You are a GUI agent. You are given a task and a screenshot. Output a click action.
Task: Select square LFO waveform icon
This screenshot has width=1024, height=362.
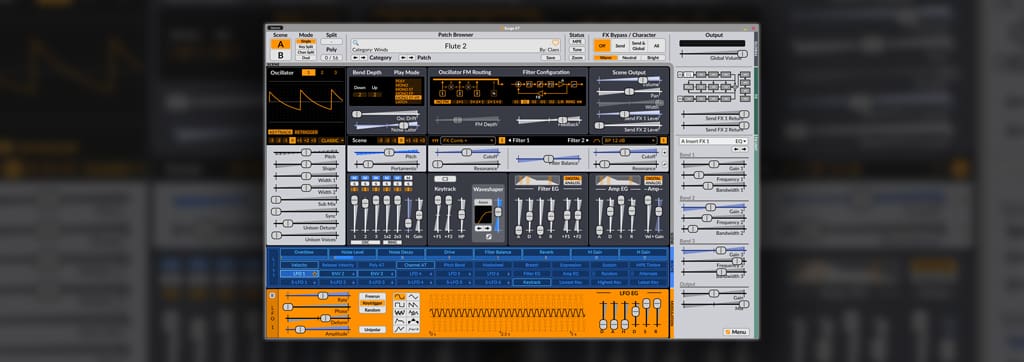[x=399, y=304]
